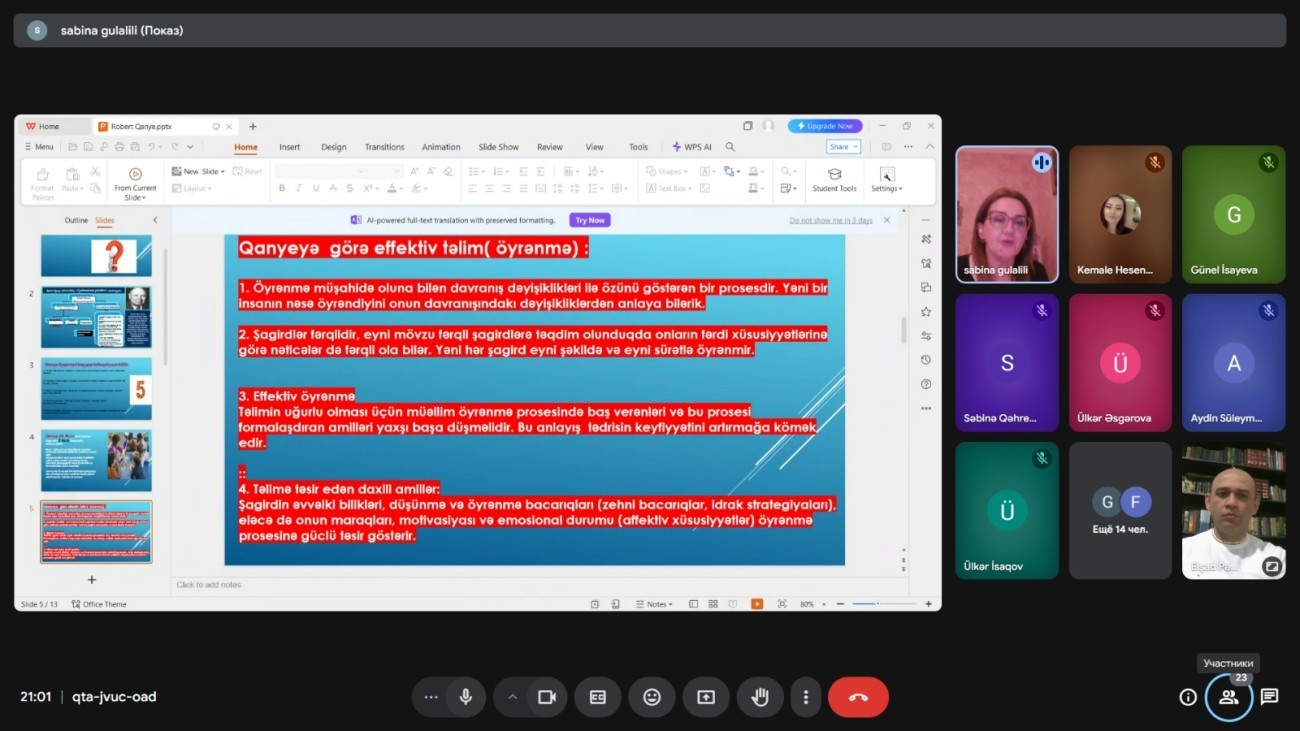Viewport: 1300px width, 731px height.
Task: Click the Try Now translation button
Action: tap(589, 220)
